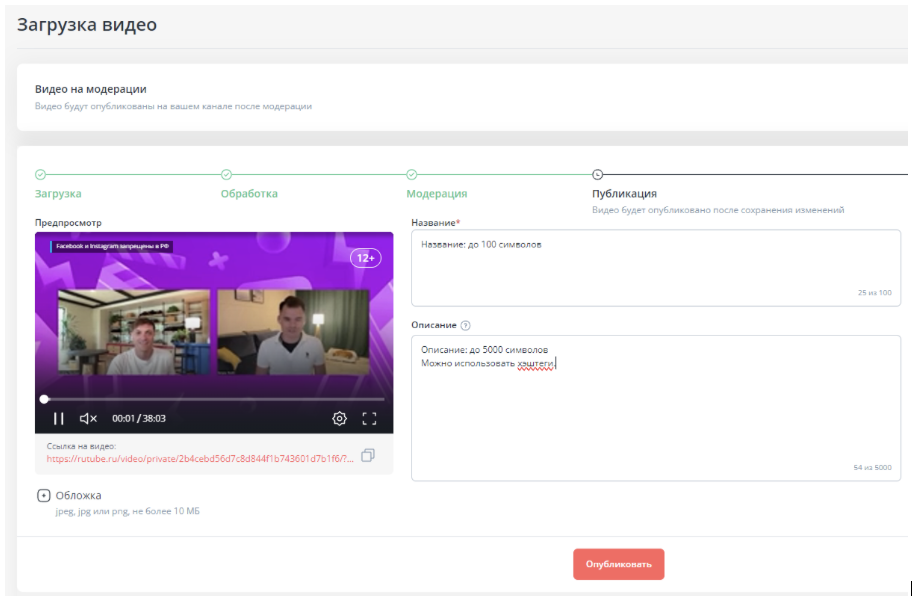Click the Публикация step label
The image size is (912, 596).
[624, 194]
